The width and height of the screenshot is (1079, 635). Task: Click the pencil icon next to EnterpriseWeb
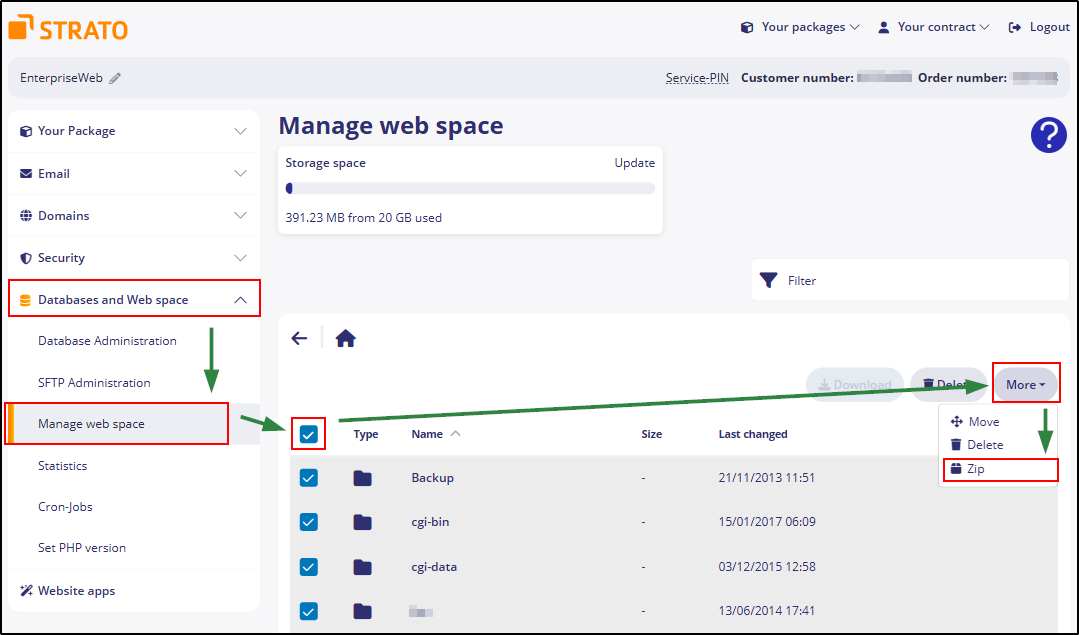click(115, 78)
